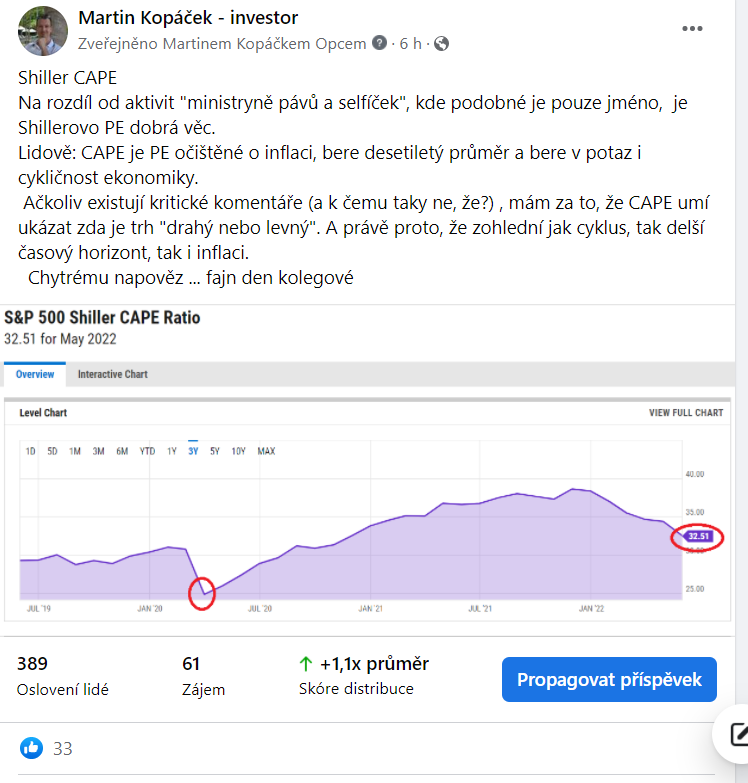Viewport: 748px width, 783px height.
Task: Click VIEW FULL CHART link
Action: click(x=686, y=413)
